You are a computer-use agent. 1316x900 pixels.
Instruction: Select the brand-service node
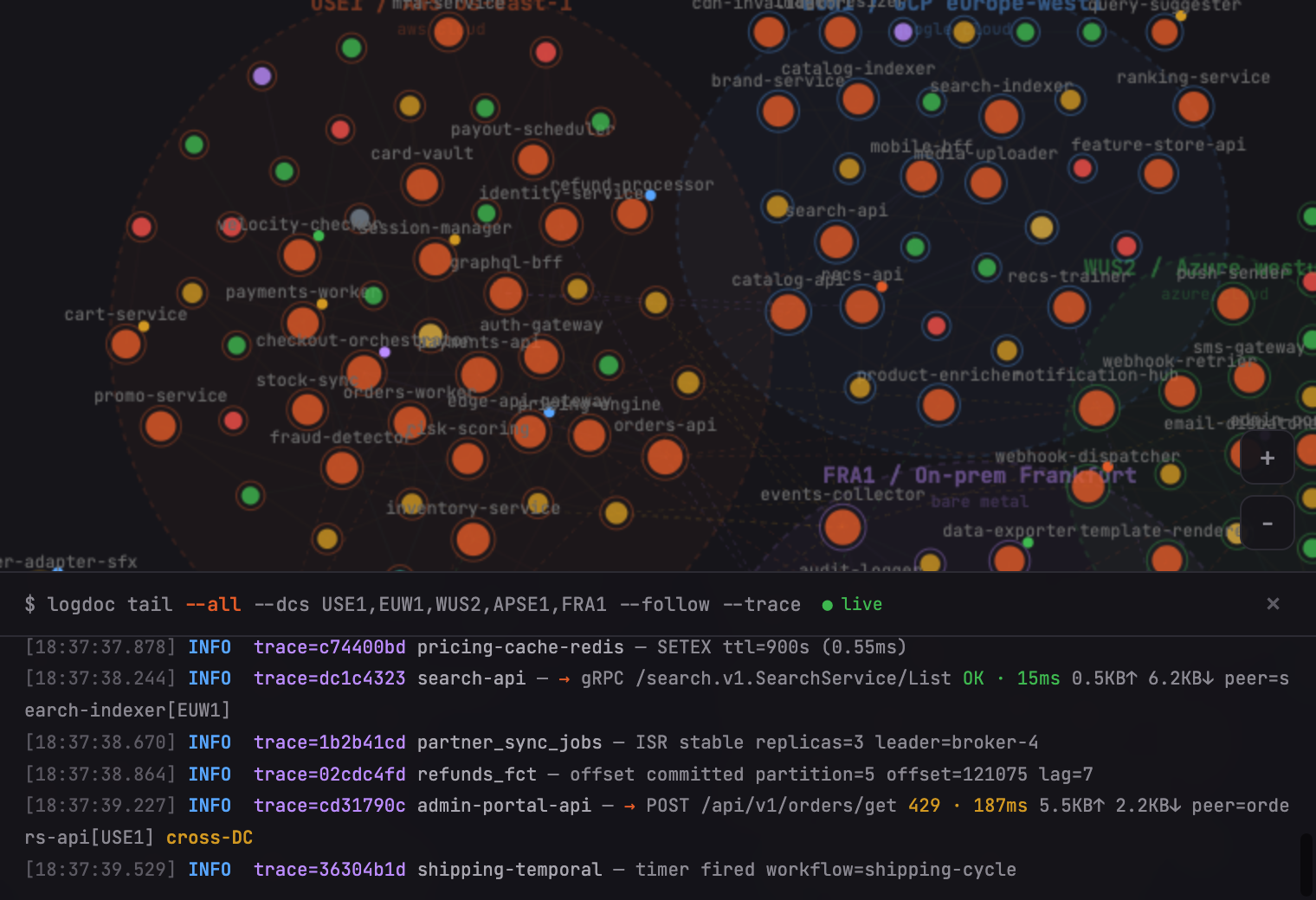coord(777,111)
